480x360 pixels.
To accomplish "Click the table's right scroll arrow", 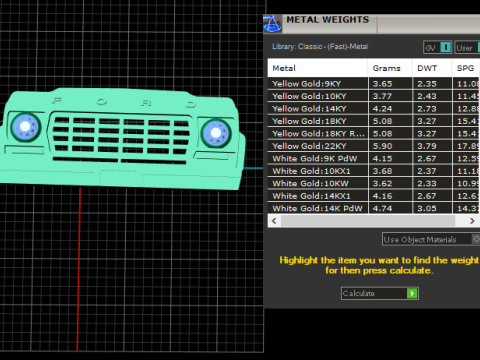I will pos(472,221).
